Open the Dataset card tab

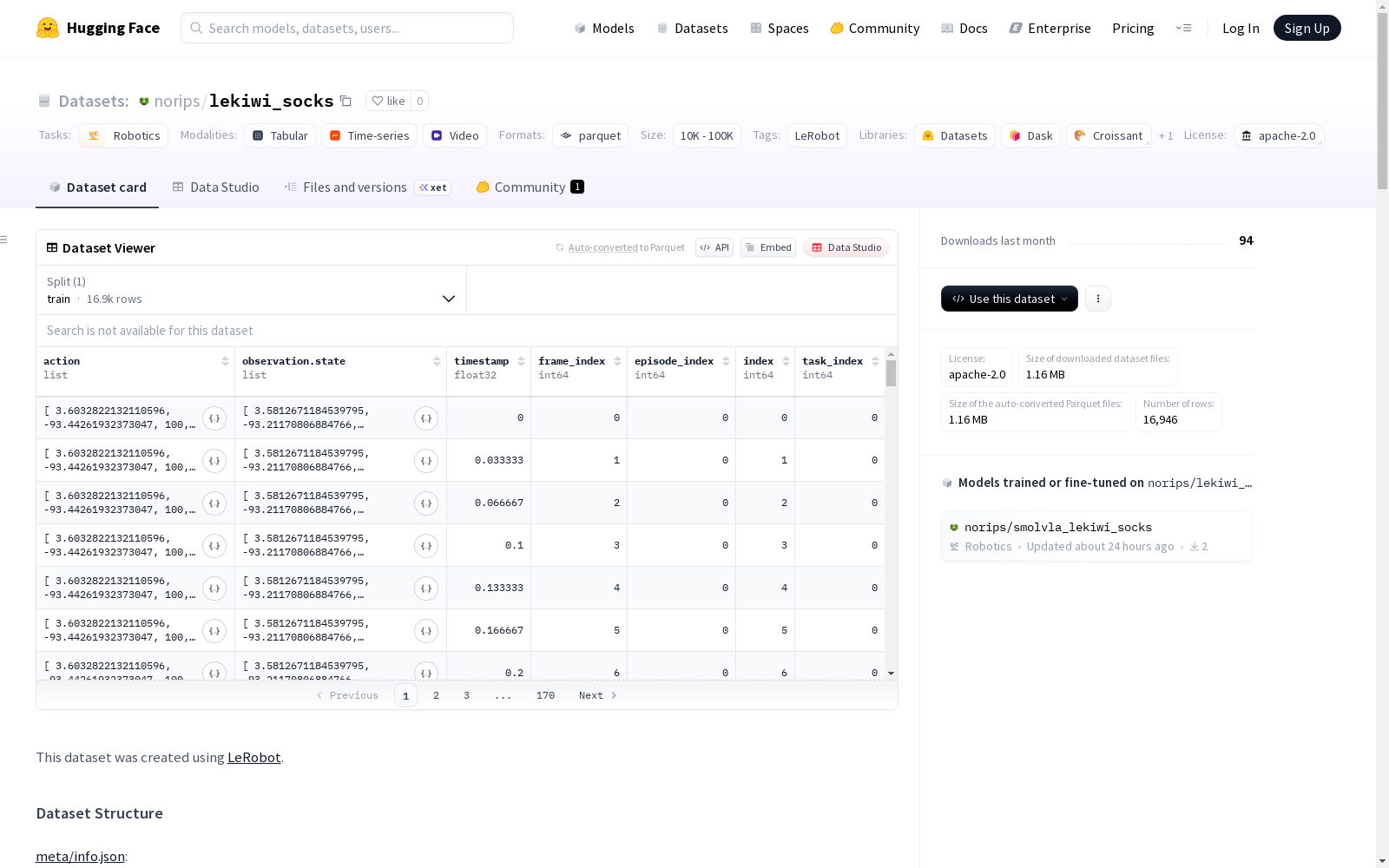[97, 187]
